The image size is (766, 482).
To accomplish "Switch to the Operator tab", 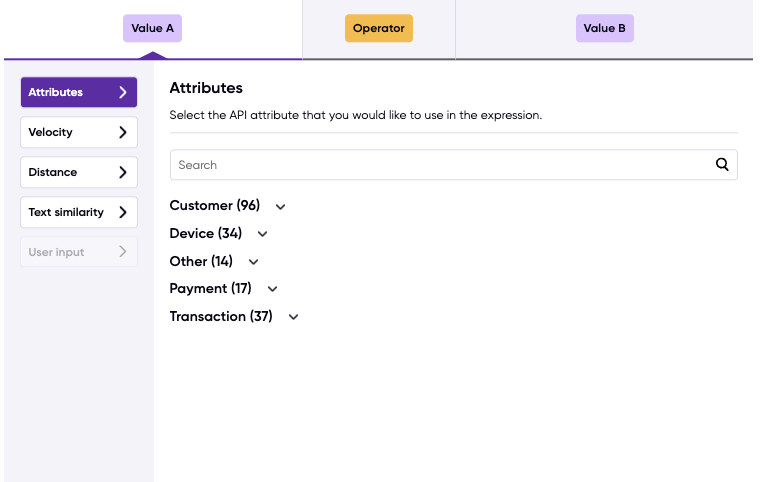I will (x=379, y=28).
